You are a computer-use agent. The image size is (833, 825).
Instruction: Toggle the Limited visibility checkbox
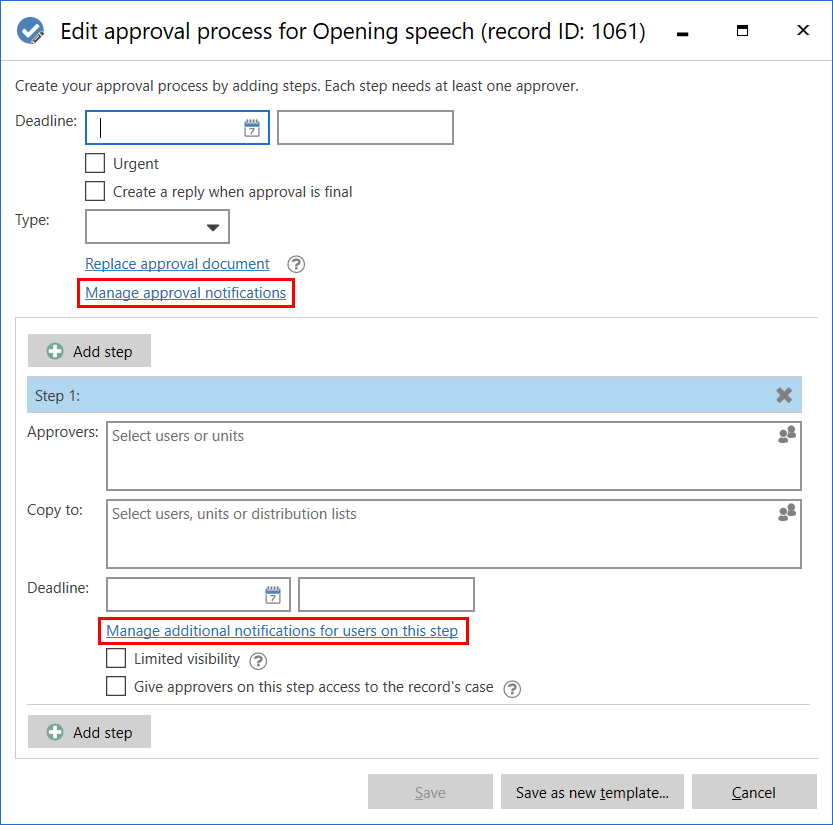(116, 659)
